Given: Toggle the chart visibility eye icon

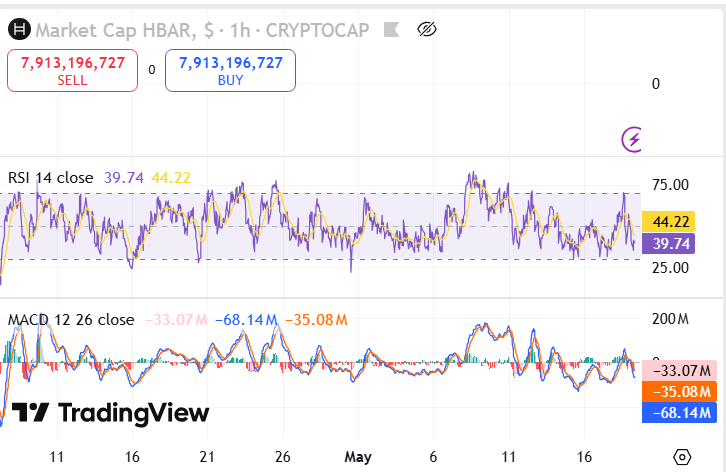Looking at the screenshot, I should (426, 30).
